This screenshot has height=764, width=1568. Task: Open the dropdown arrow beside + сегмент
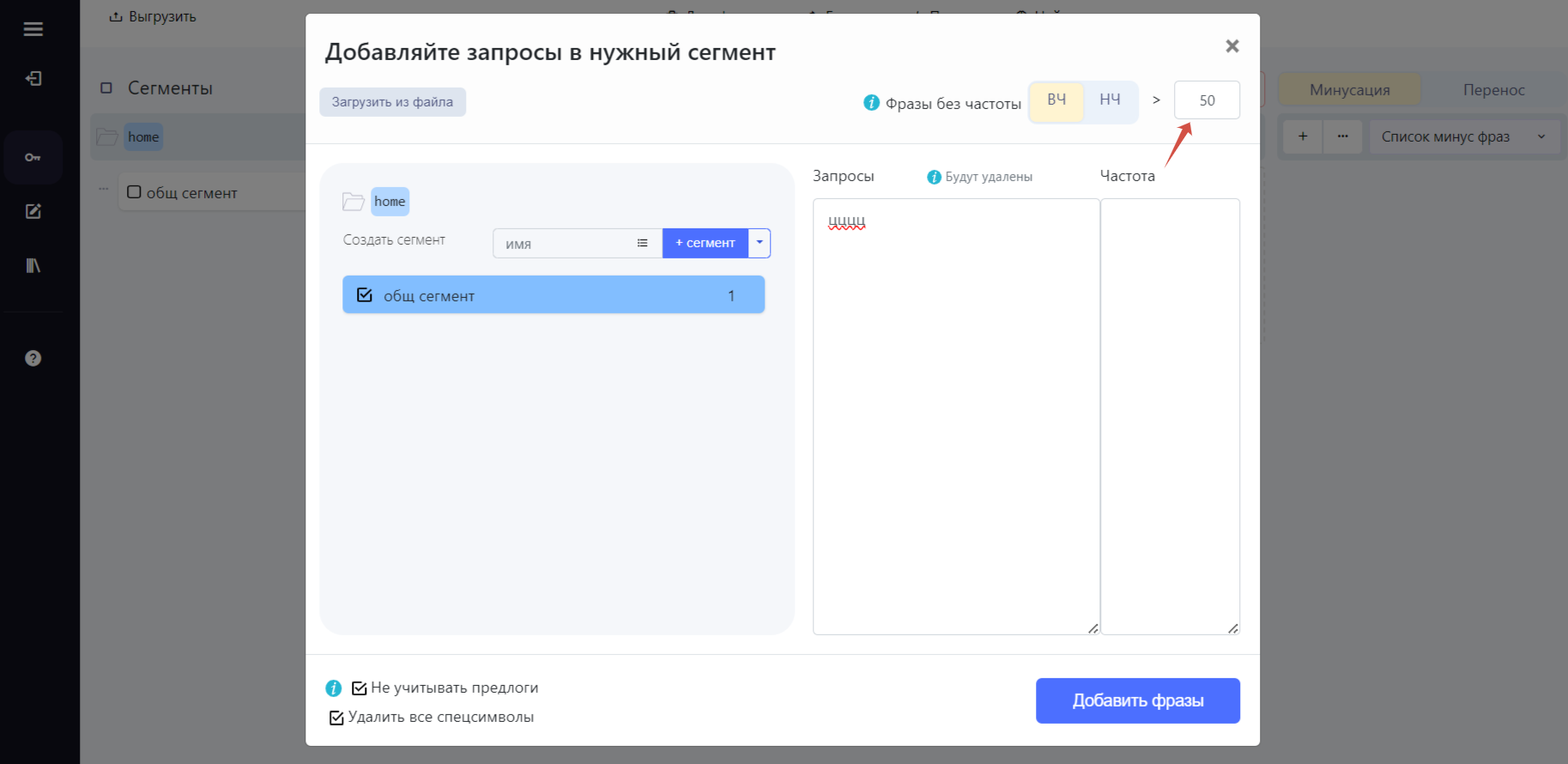pos(760,243)
